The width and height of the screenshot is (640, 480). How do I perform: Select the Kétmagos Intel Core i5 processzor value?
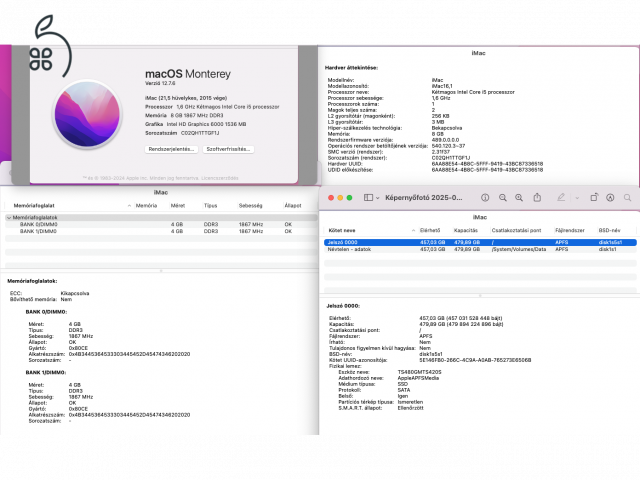[473, 92]
